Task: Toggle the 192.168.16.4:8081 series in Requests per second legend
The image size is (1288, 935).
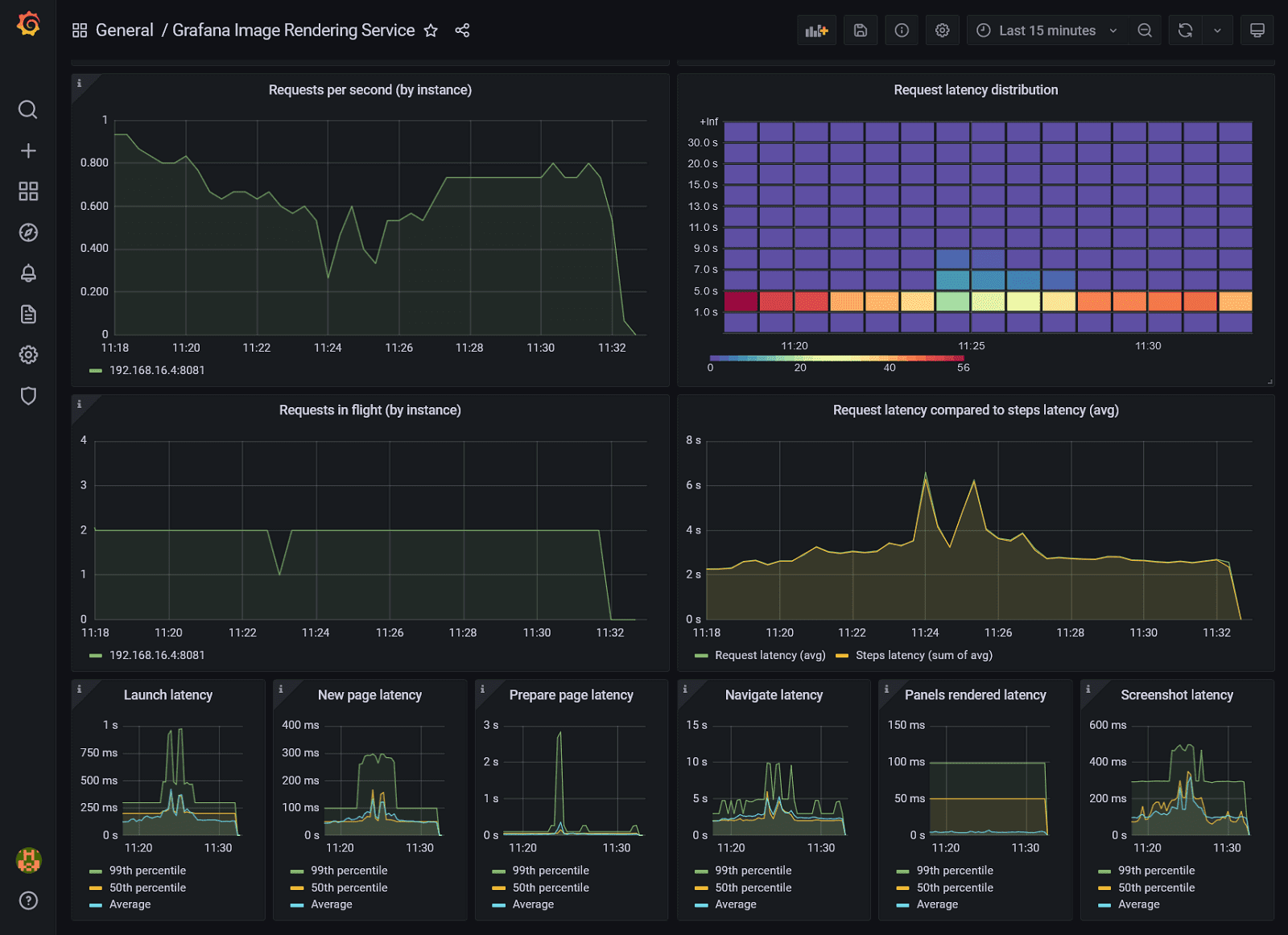Action: click(156, 370)
